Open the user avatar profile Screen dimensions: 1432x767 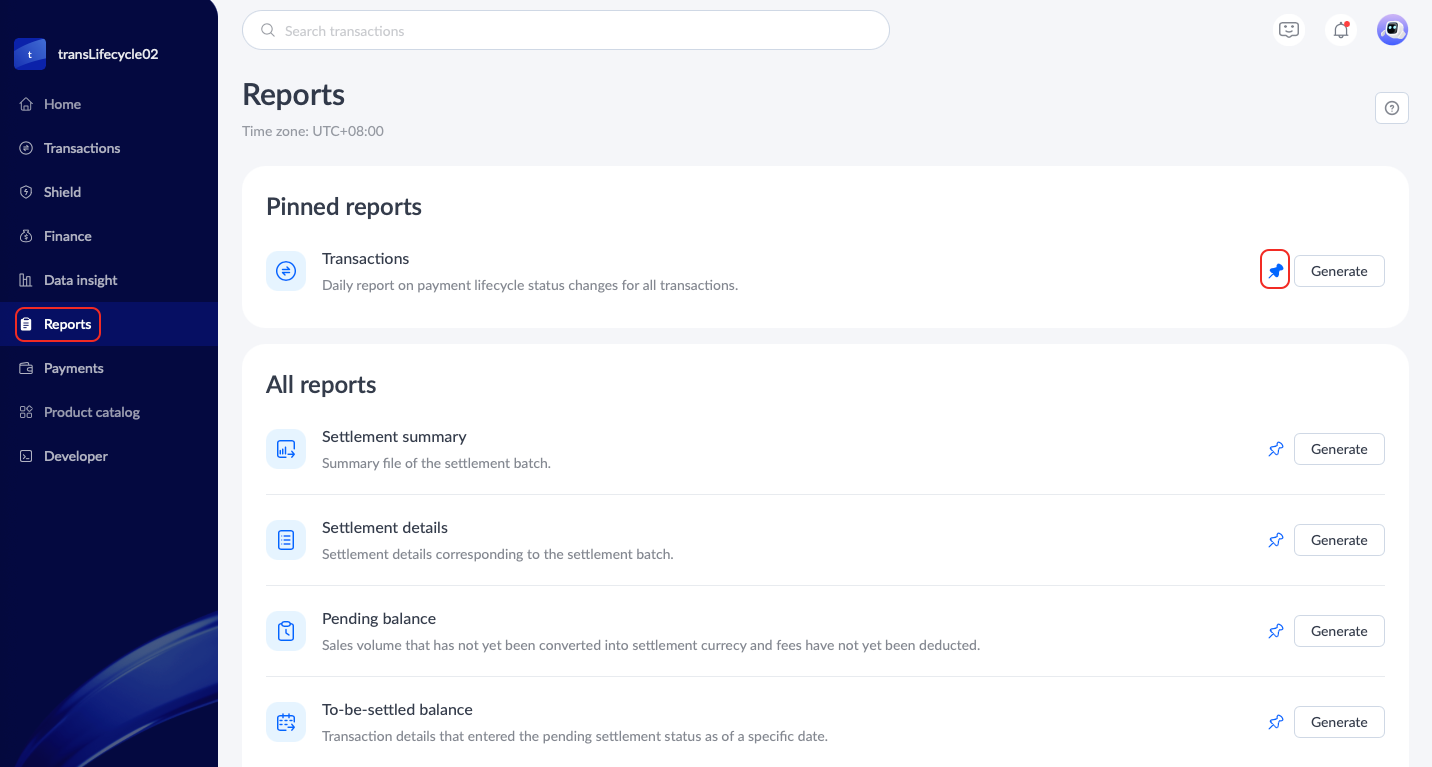pos(1392,30)
